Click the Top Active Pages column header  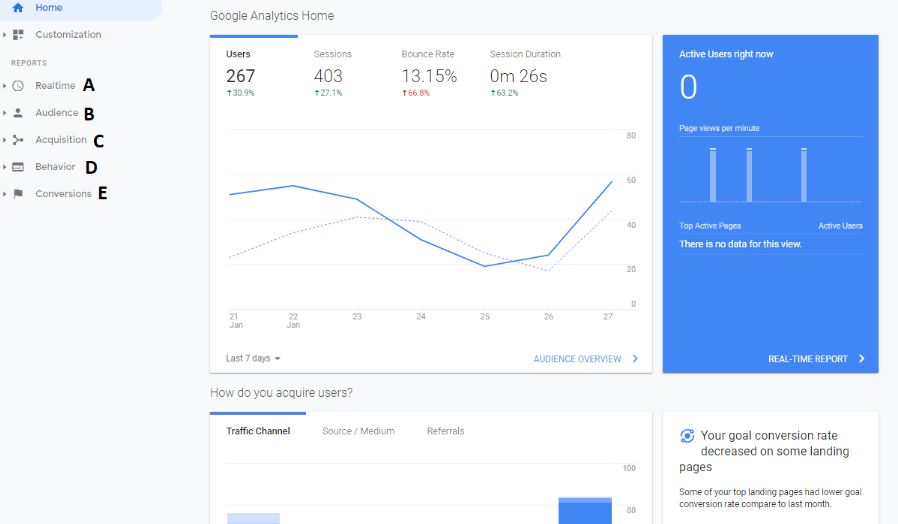coord(710,226)
